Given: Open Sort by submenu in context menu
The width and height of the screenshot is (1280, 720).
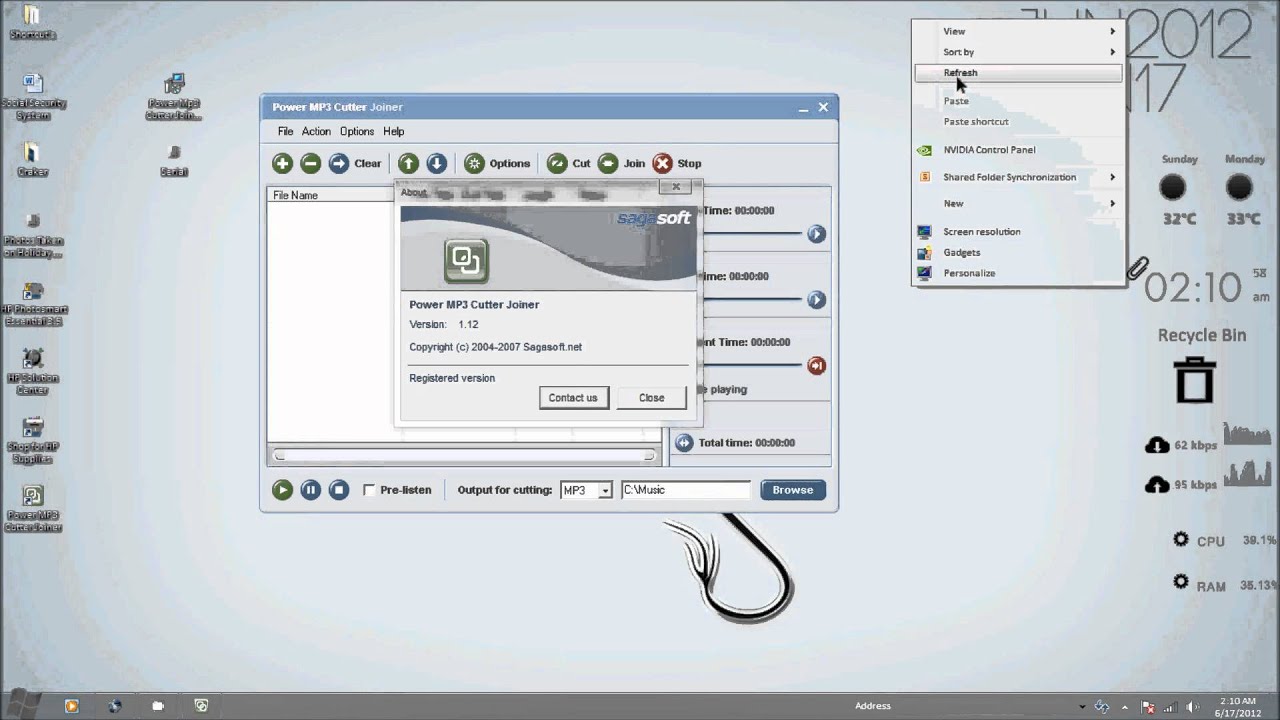Looking at the screenshot, I should [1018, 52].
